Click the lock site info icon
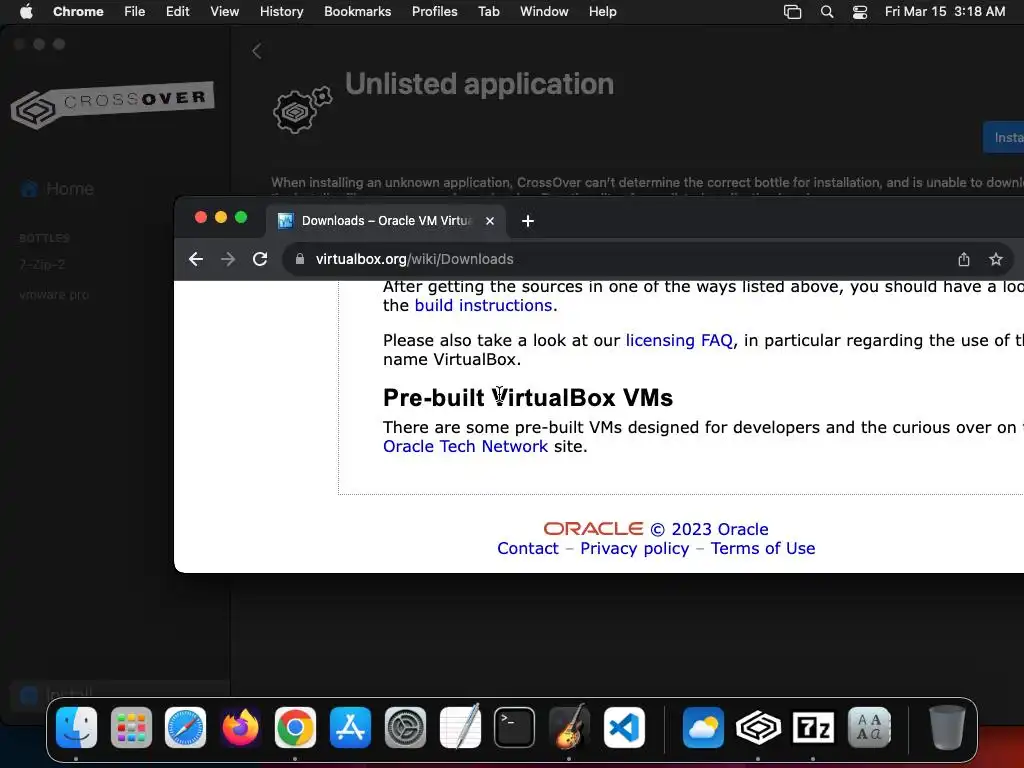Viewport: 1024px width, 768px height. pos(300,259)
